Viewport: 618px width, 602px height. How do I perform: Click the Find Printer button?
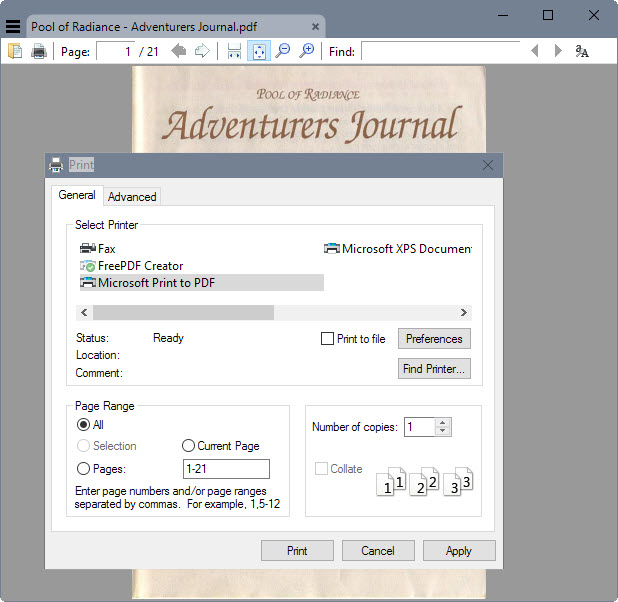[x=434, y=369]
